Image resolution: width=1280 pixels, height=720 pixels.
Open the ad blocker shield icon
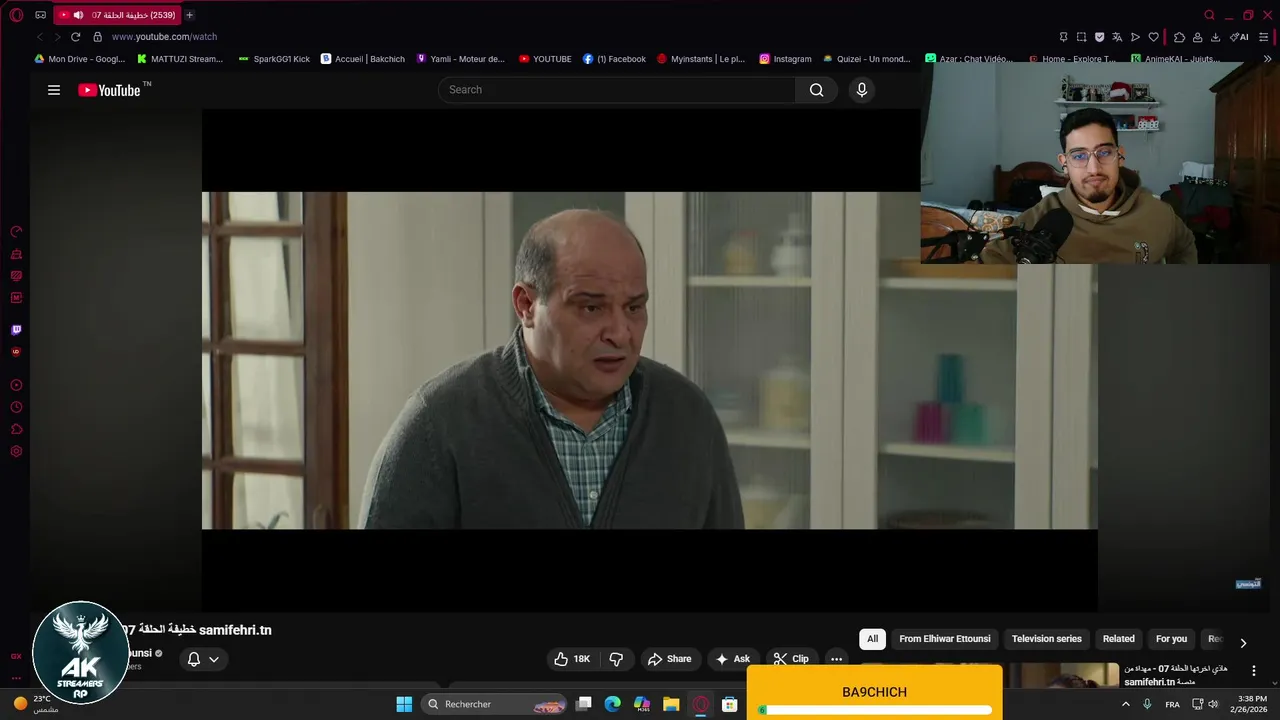[x=1099, y=37]
